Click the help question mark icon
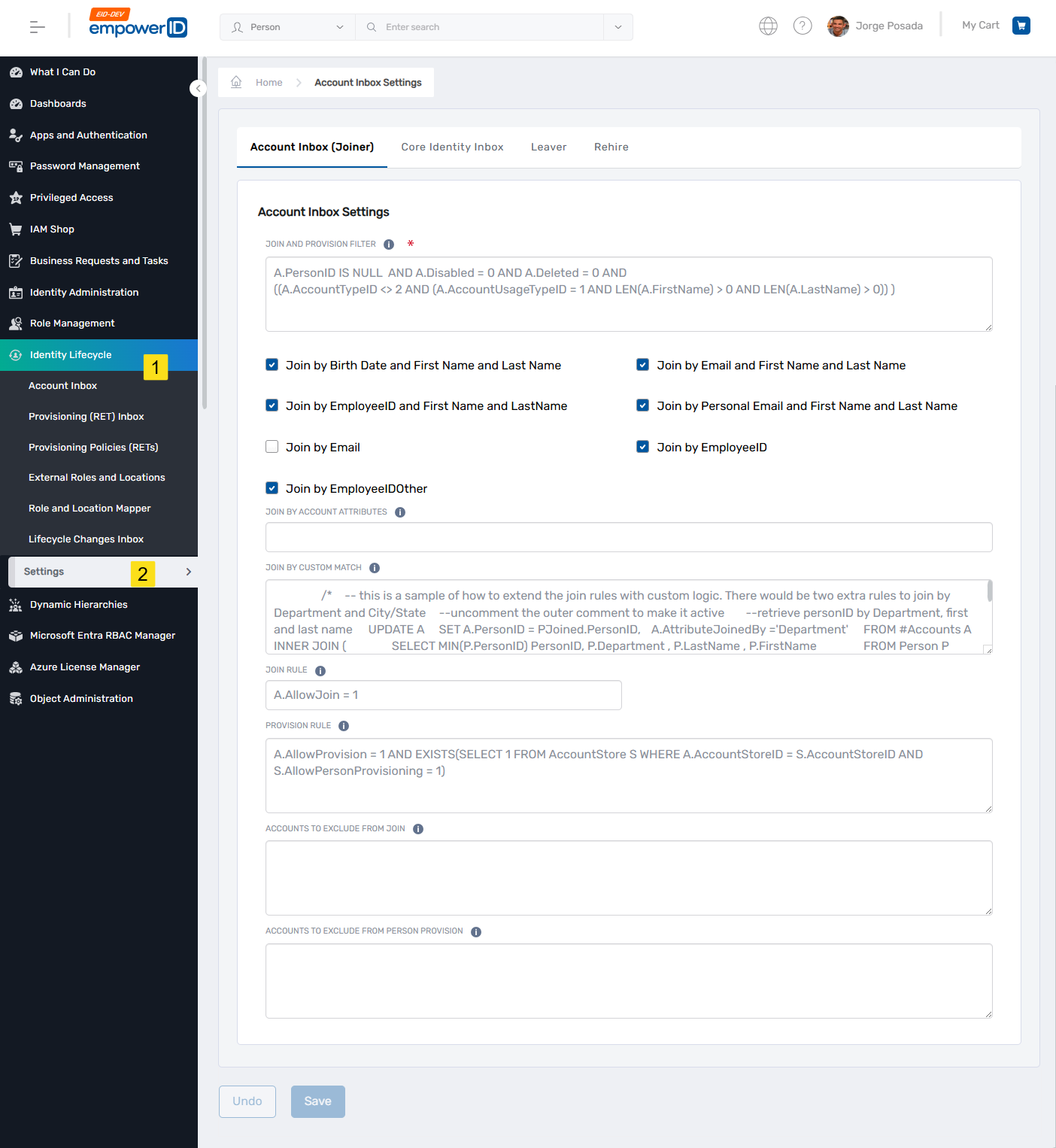 (803, 25)
